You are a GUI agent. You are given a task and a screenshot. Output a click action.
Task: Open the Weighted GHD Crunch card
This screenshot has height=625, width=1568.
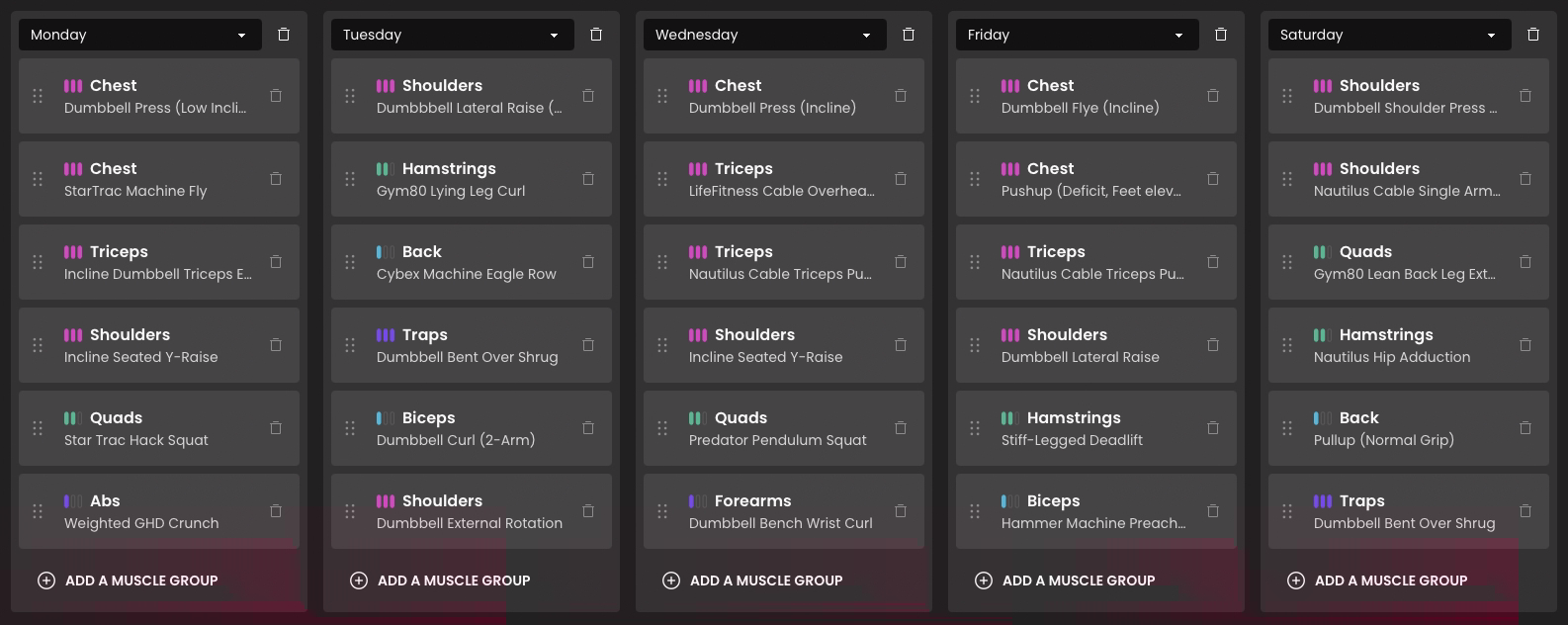click(x=158, y=512)
